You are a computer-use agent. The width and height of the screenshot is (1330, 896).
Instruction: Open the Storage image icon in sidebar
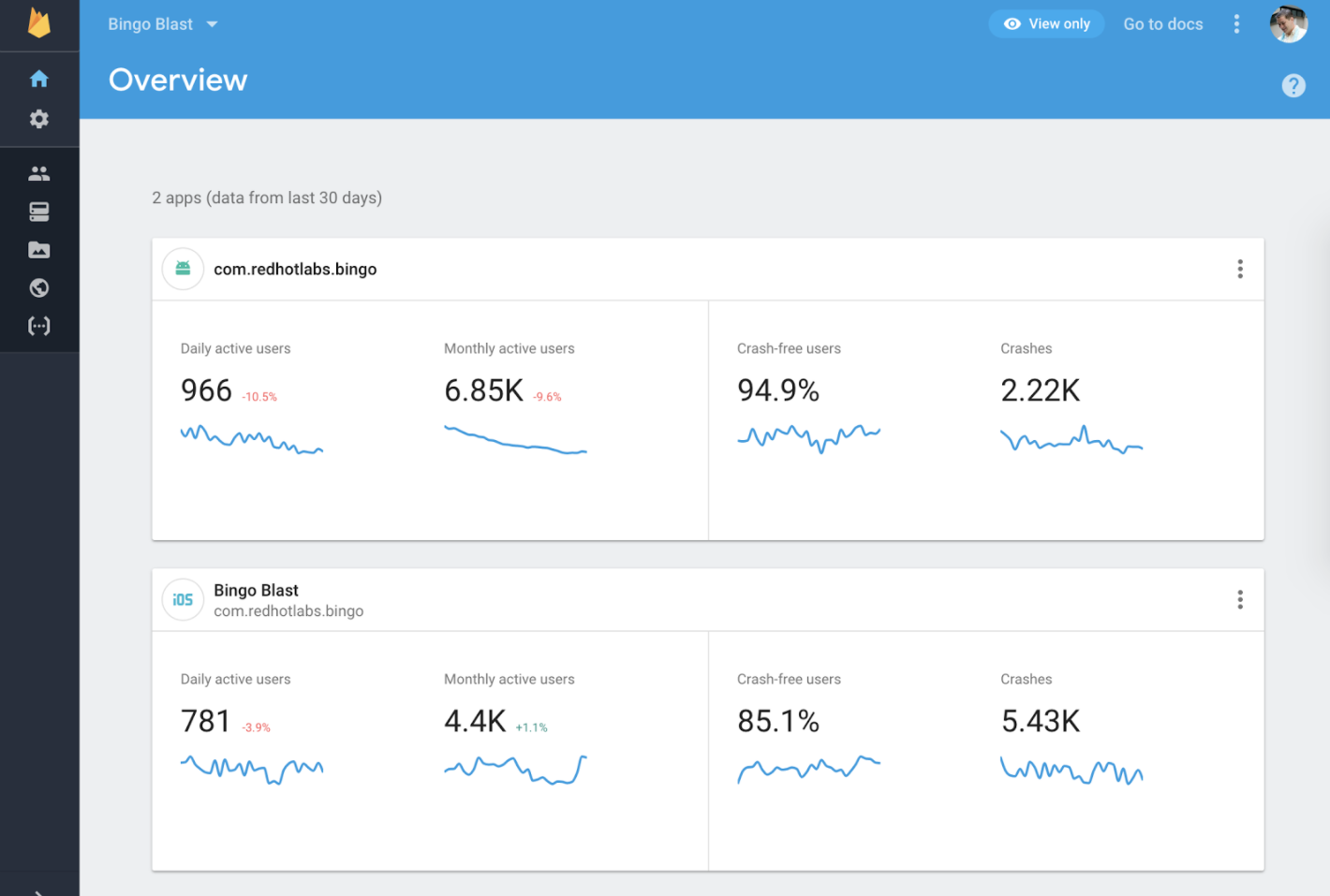[39, 250]
